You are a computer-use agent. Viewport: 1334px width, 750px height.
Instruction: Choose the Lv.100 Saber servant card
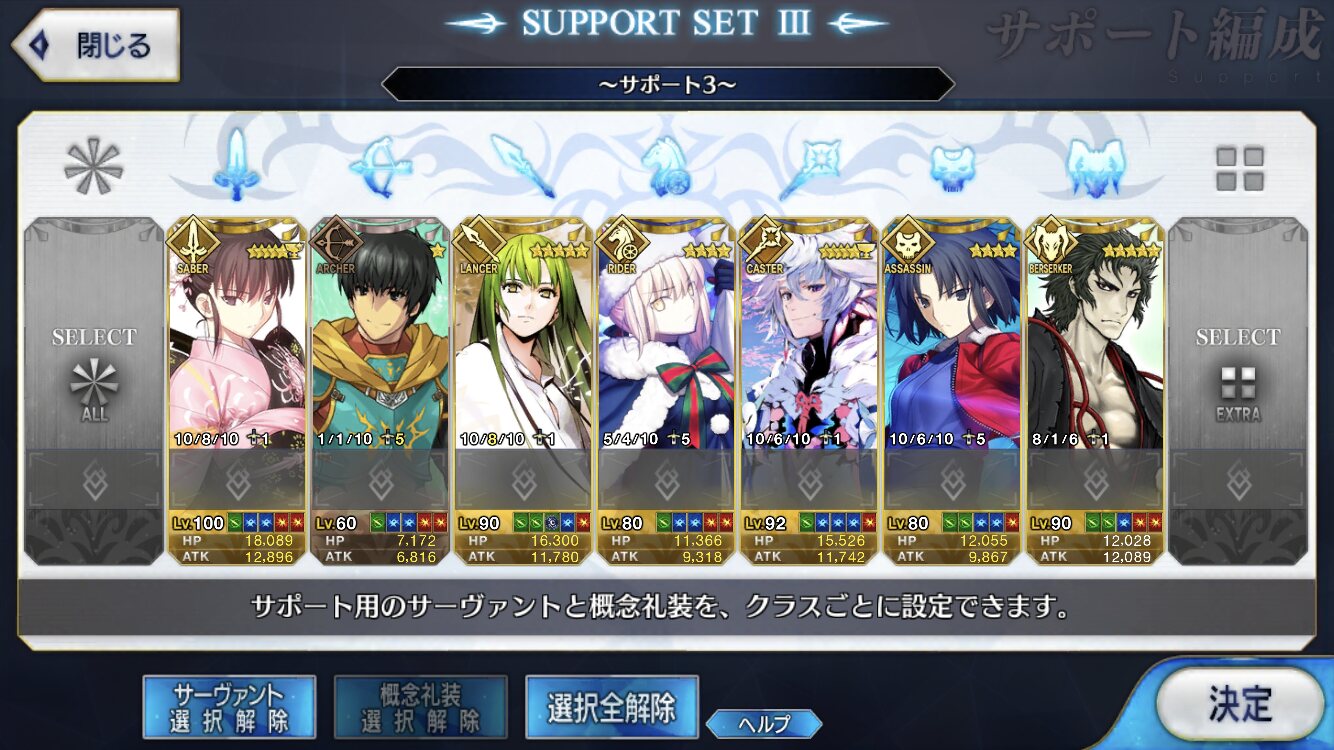tap(236, 391)
